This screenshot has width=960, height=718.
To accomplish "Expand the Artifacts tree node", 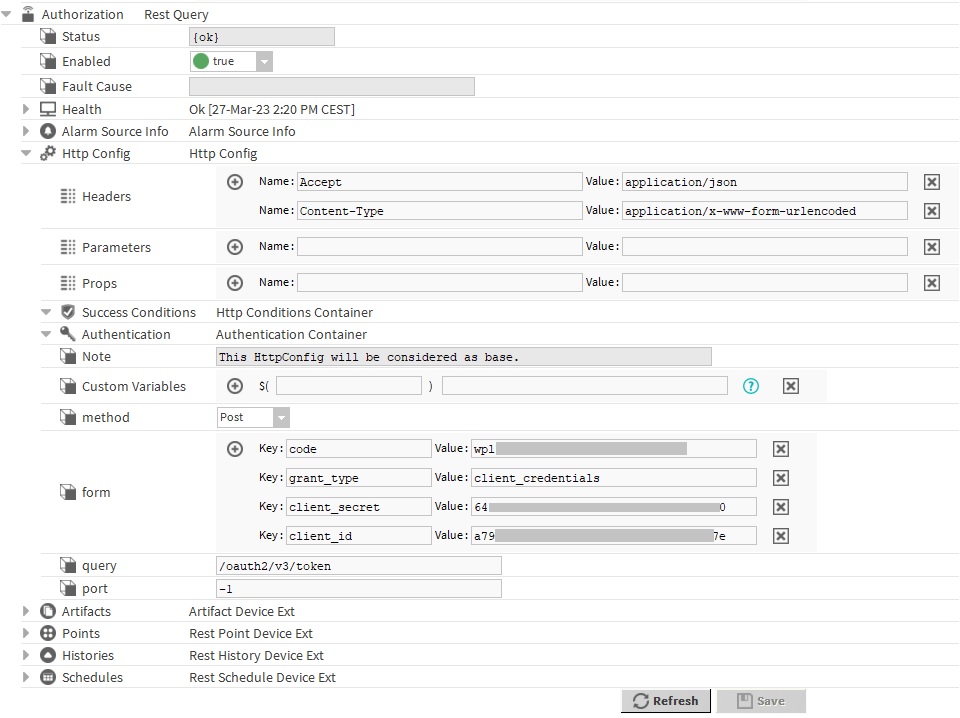I will (x=26, y=611).
